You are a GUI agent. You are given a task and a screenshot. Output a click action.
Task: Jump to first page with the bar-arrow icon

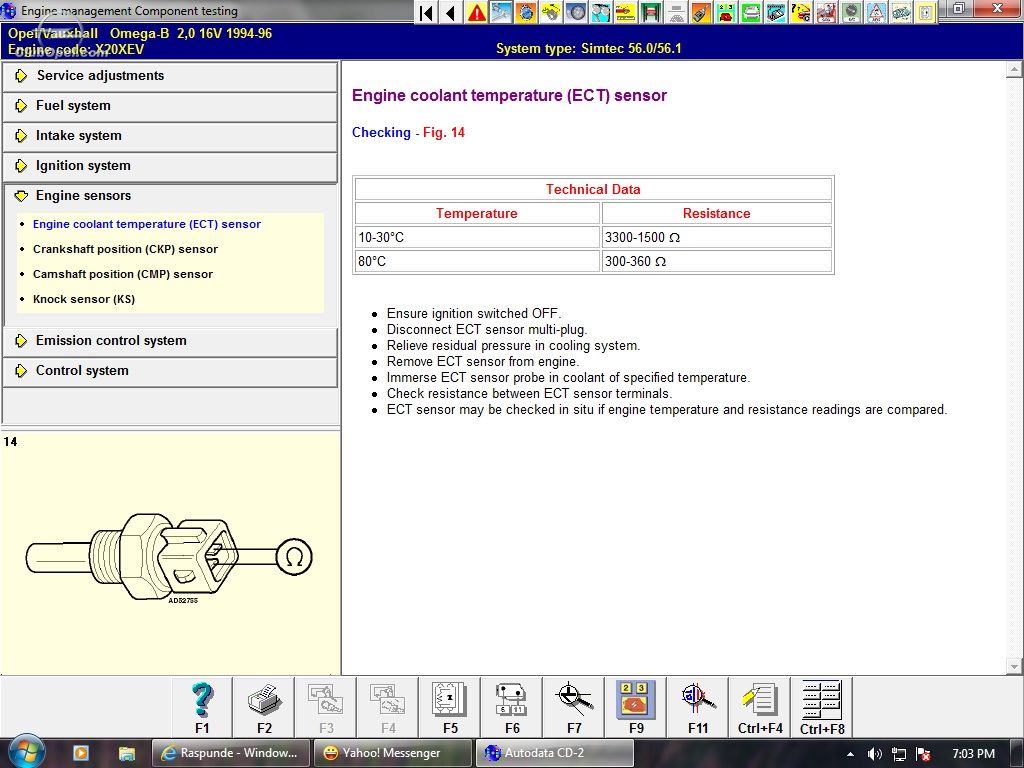(426, 12)
